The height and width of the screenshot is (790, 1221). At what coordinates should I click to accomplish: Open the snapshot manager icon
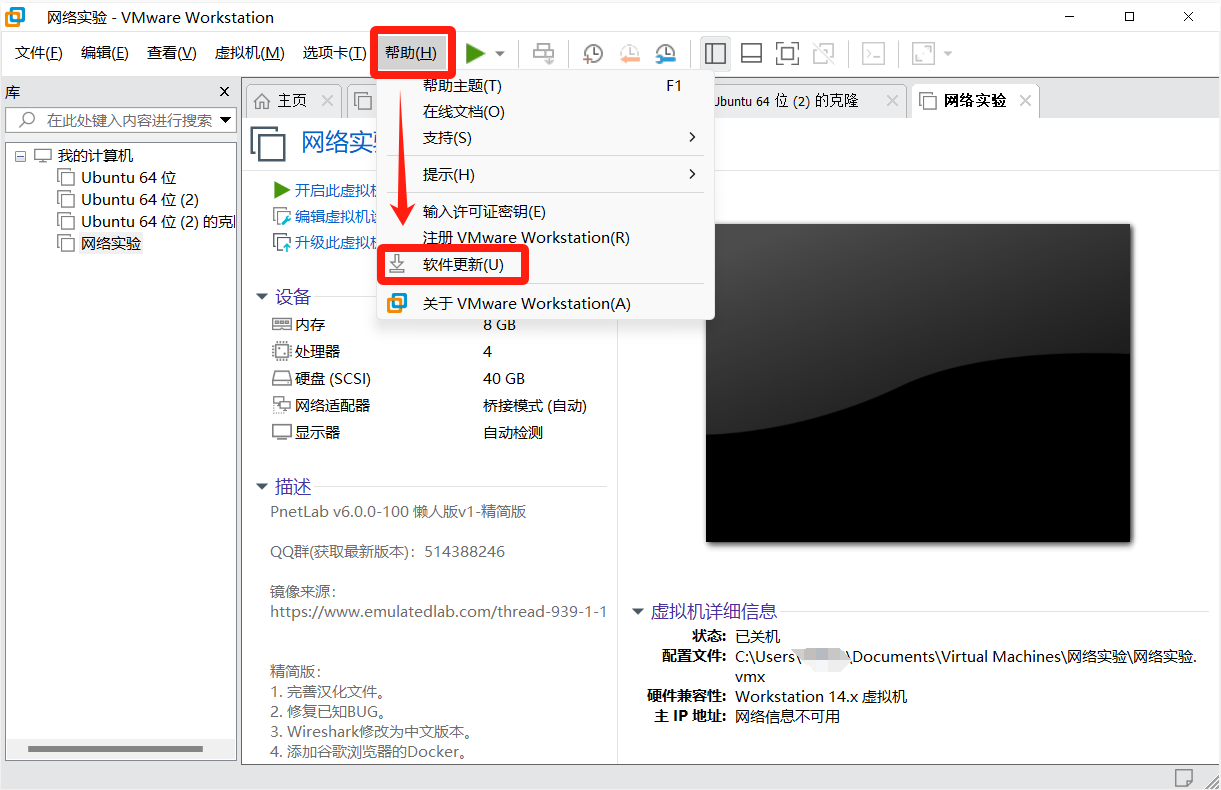click(665, 53)
